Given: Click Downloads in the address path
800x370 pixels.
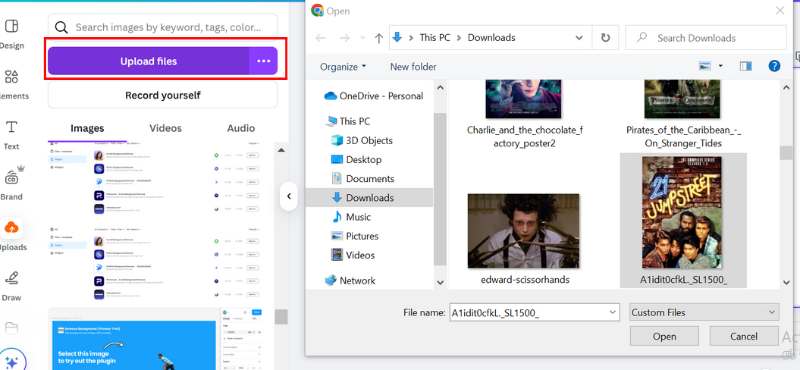Looking at the screenshot, I should click(x=491, y=38).
